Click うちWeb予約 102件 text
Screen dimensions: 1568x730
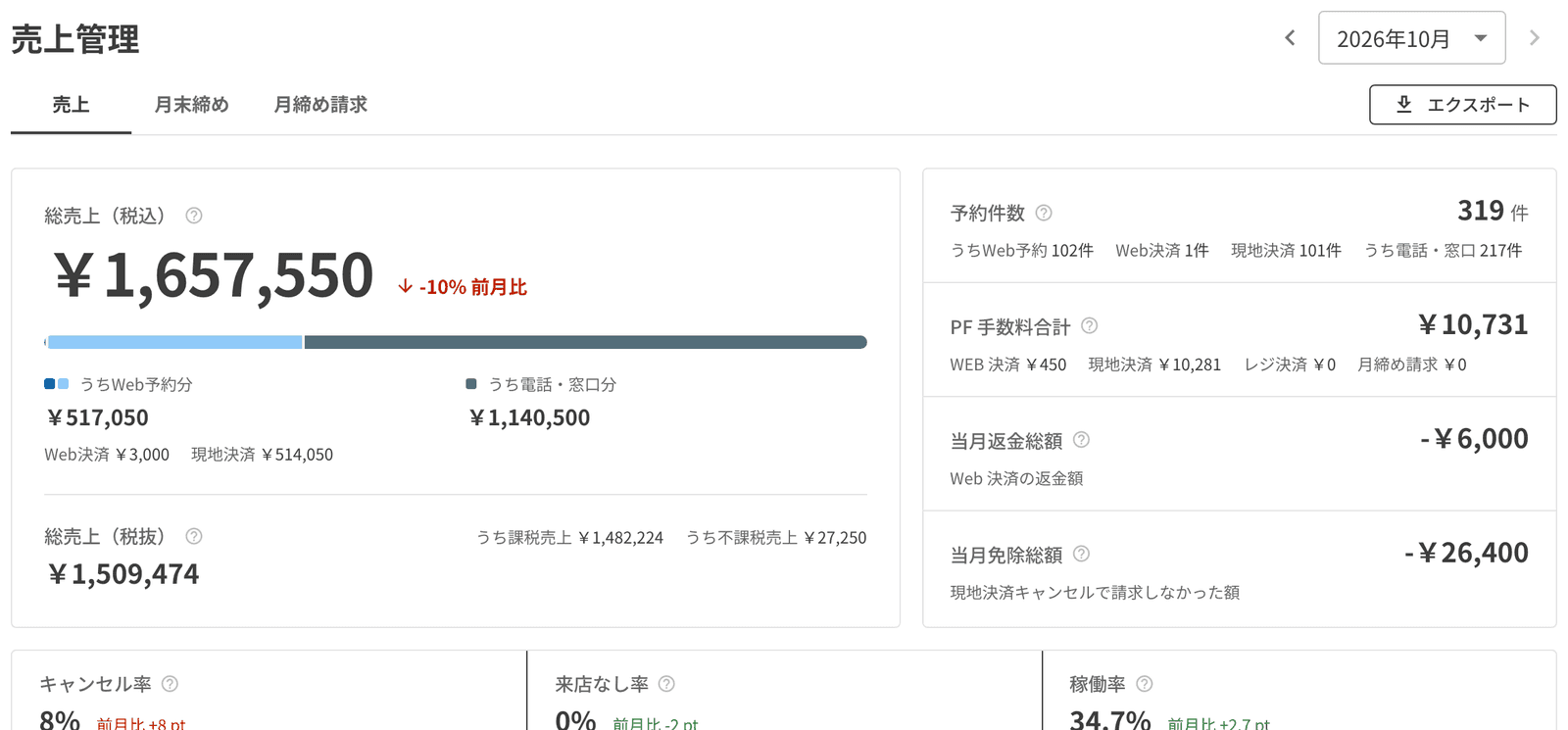[x=1022, y=251]
